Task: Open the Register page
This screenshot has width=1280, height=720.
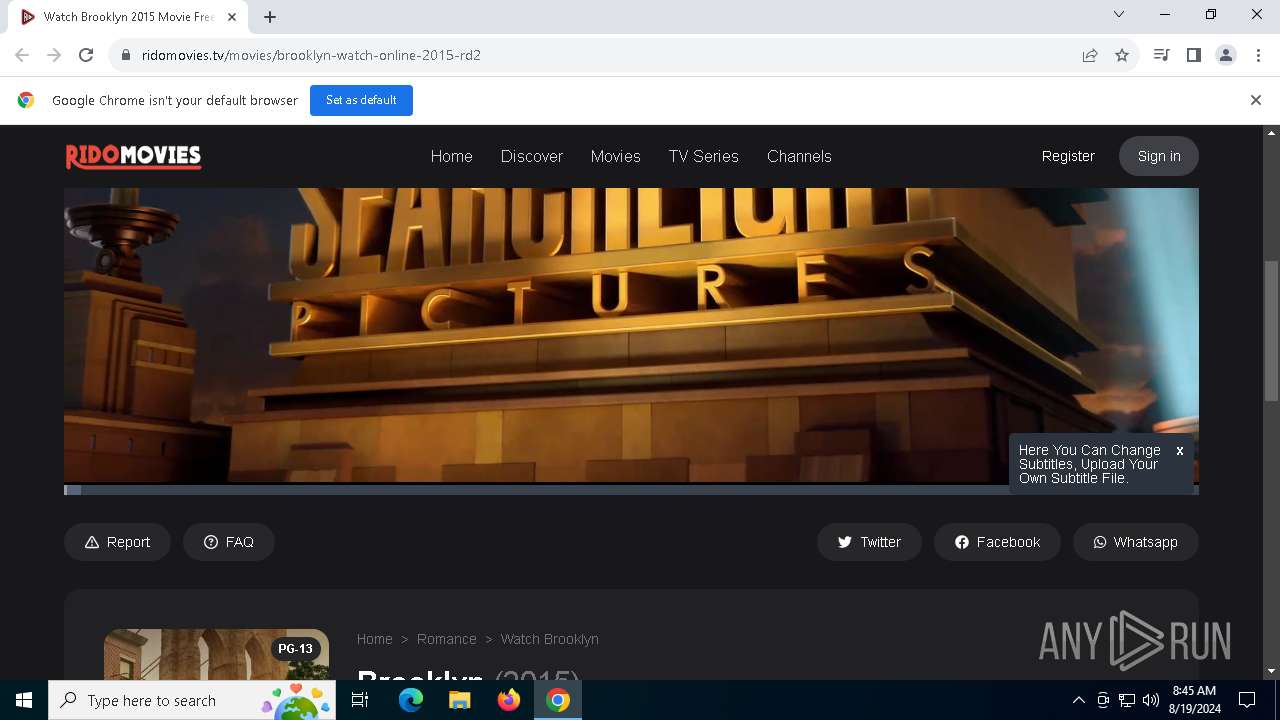Action: pos(1068,156)
